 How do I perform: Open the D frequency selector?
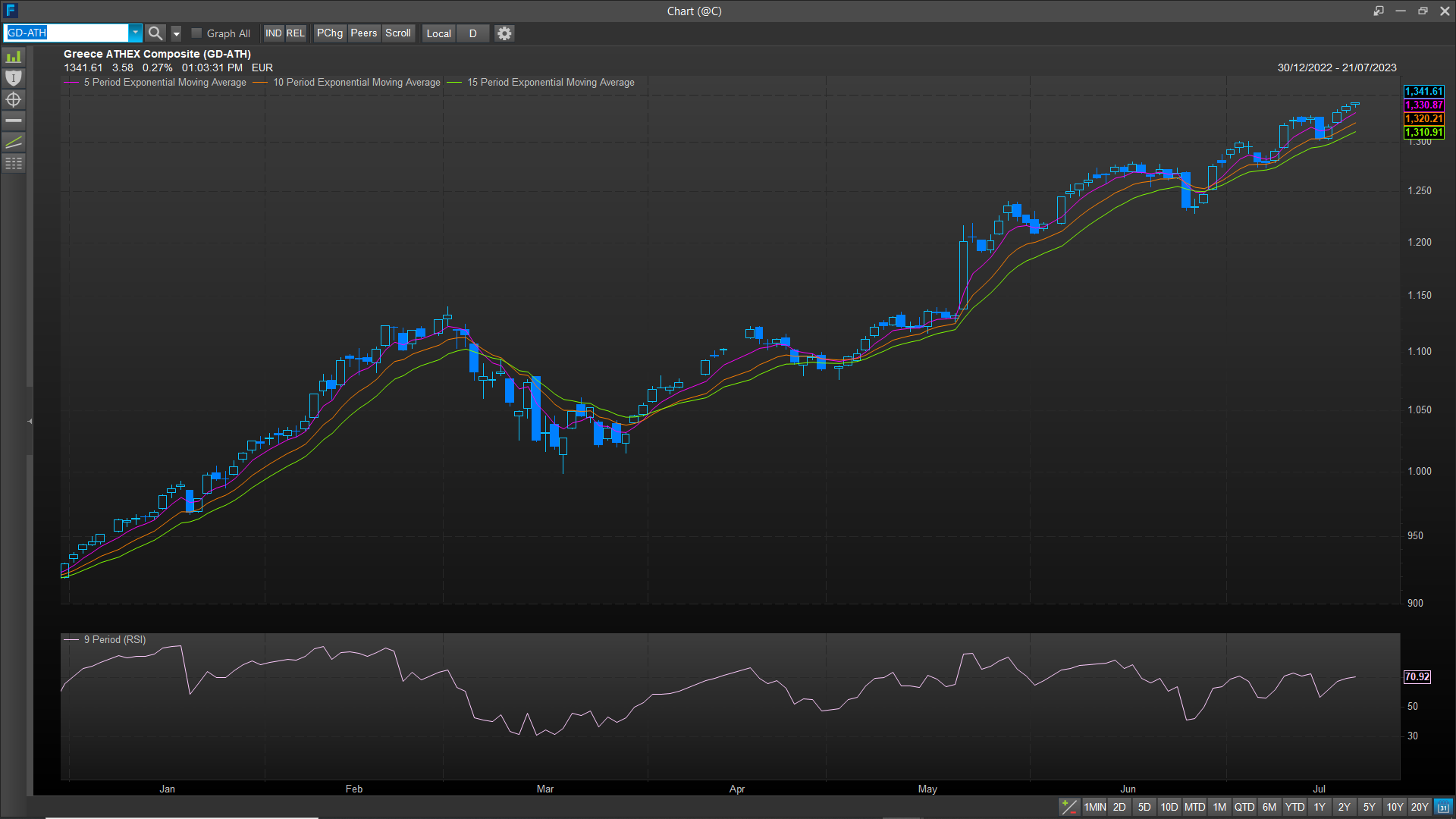pos(472,33)
